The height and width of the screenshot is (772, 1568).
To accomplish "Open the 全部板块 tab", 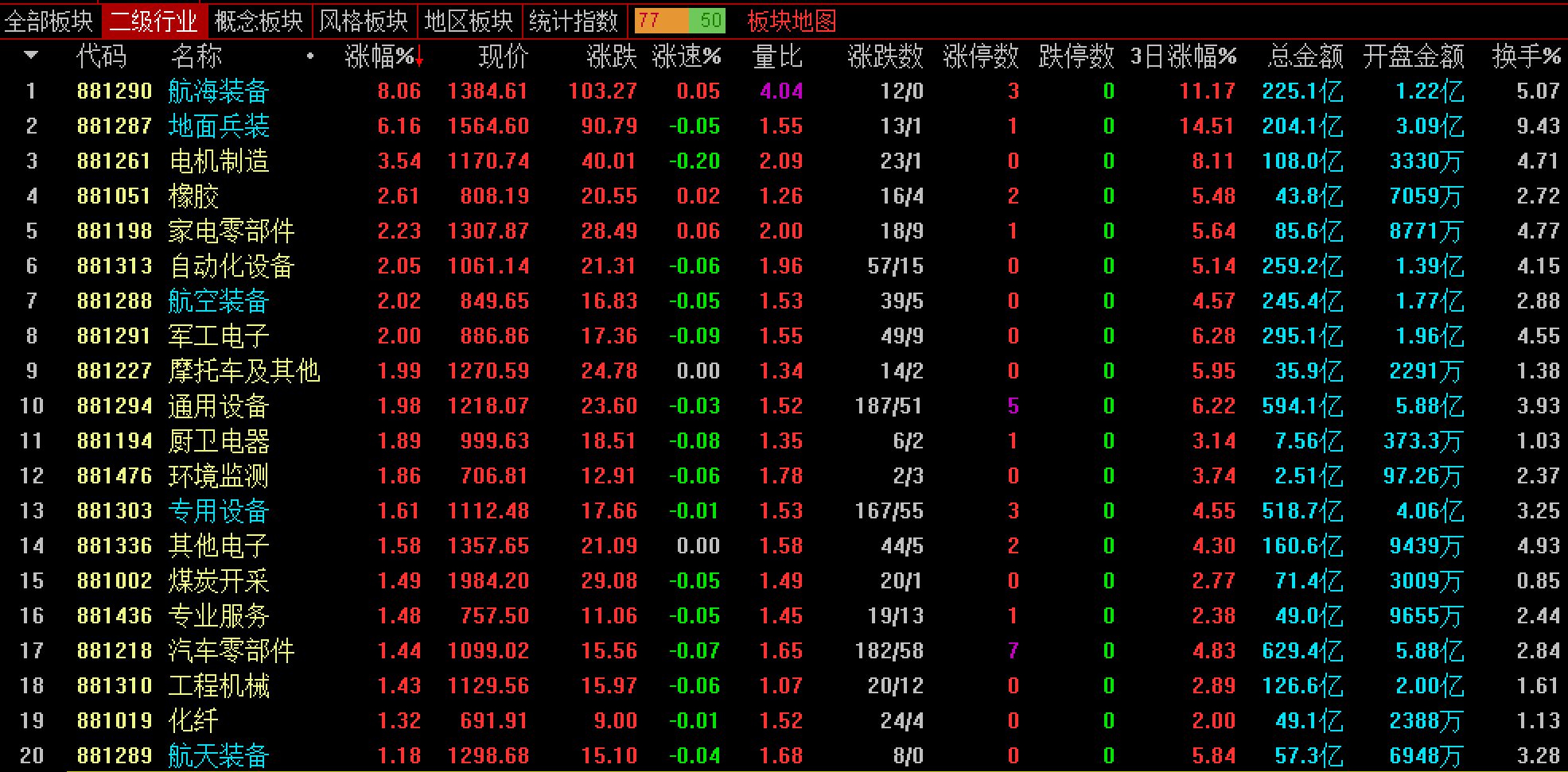I will tap(49, 21).
